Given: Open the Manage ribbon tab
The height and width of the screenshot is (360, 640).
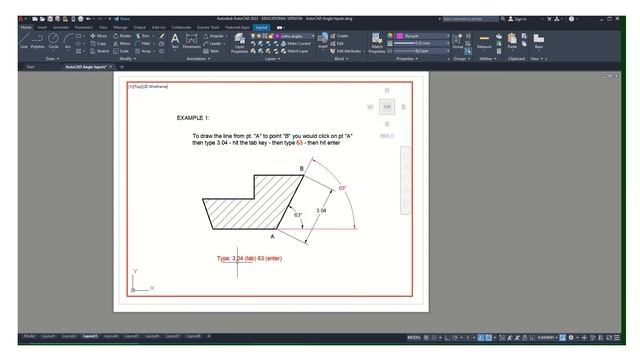Looking at the screenshot, I should coord(120,27).
